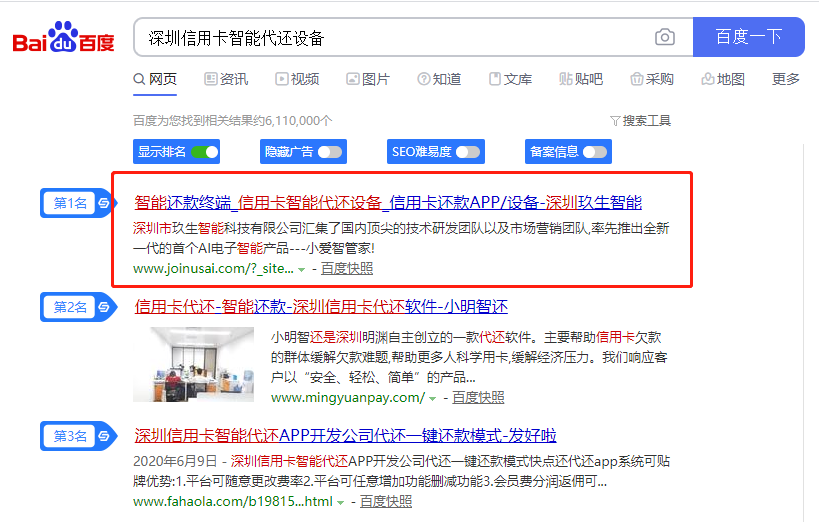The width and height of the screenshot is (819, 522).
Task: Click the result count text 百度为您找到相关结果约6,110,000个
Action: click(232, 121)
